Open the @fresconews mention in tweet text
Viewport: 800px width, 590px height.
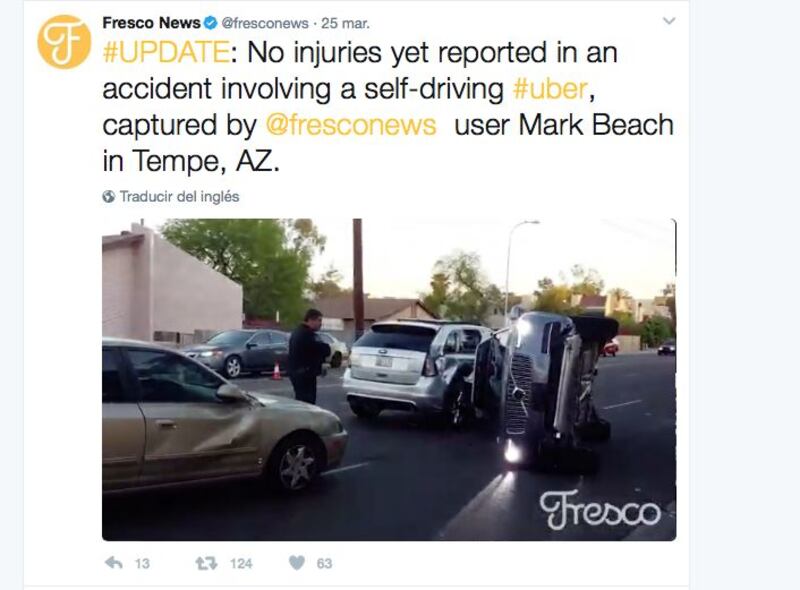[351, 126]
